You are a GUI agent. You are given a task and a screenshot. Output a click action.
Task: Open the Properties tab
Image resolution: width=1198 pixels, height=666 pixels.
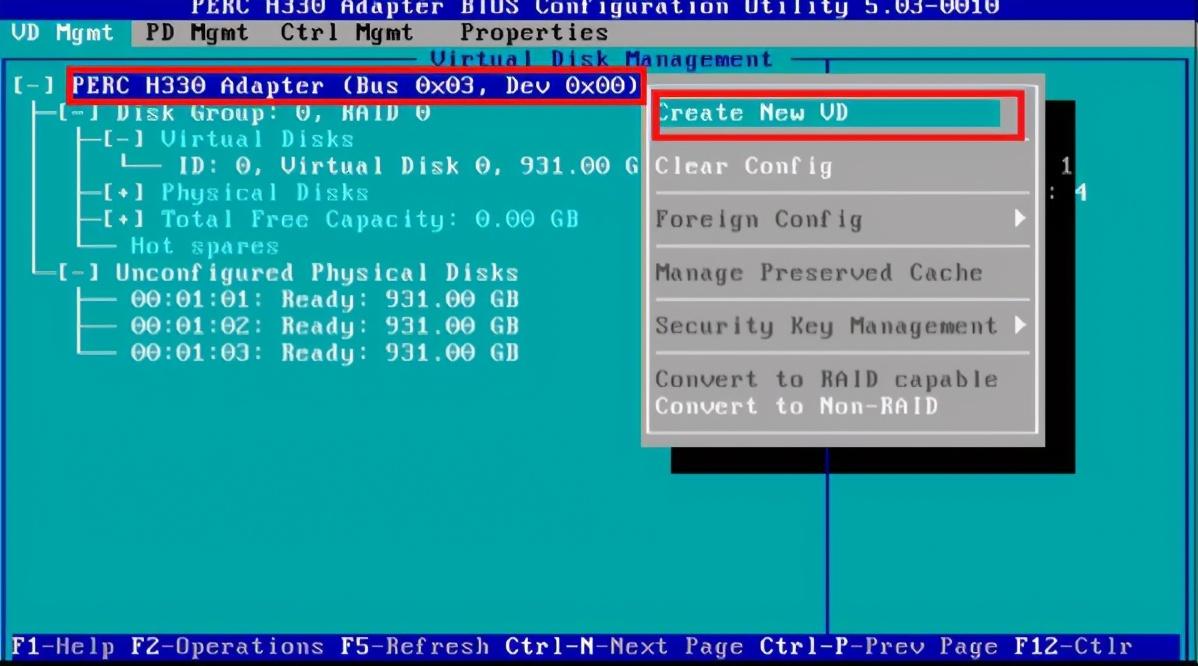pos(534,33)
